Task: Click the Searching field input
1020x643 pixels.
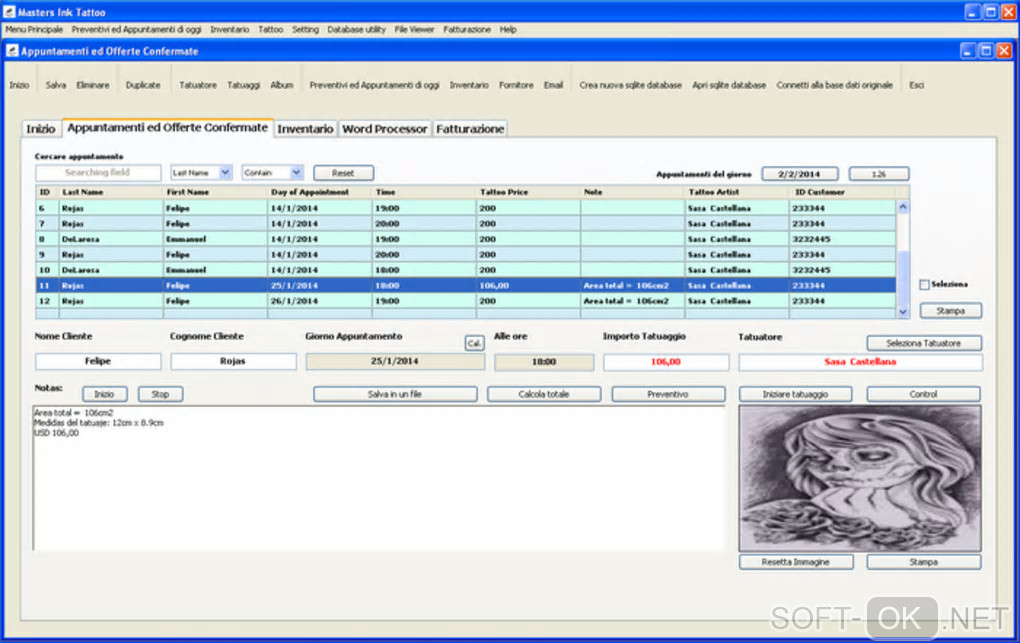Action: coord(98,172)
